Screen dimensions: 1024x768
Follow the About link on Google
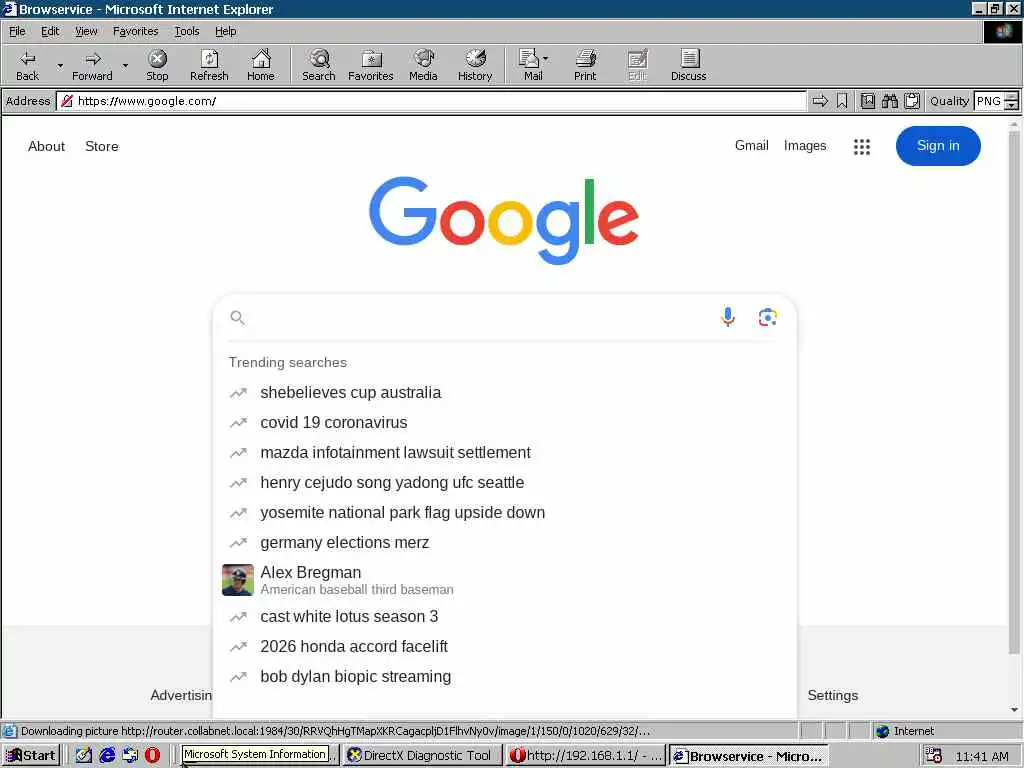click(46, 146)
